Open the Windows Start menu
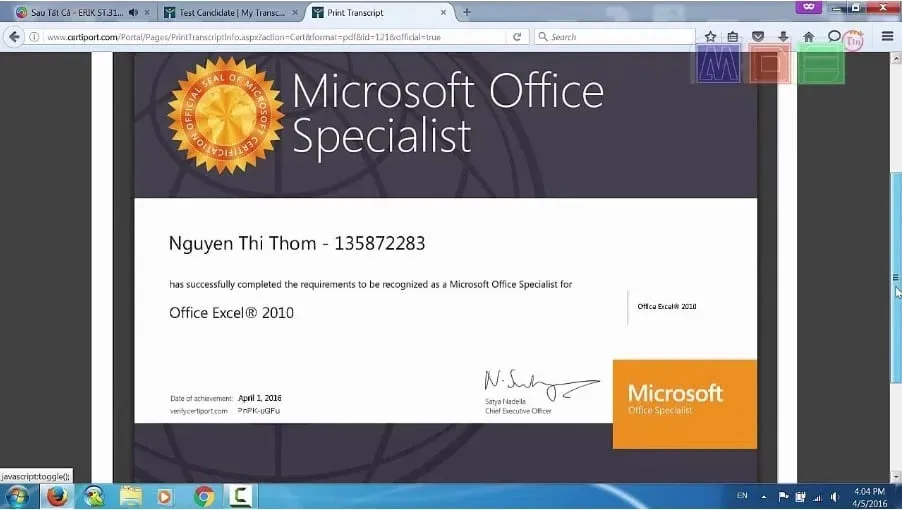 [x=17, y=497]
